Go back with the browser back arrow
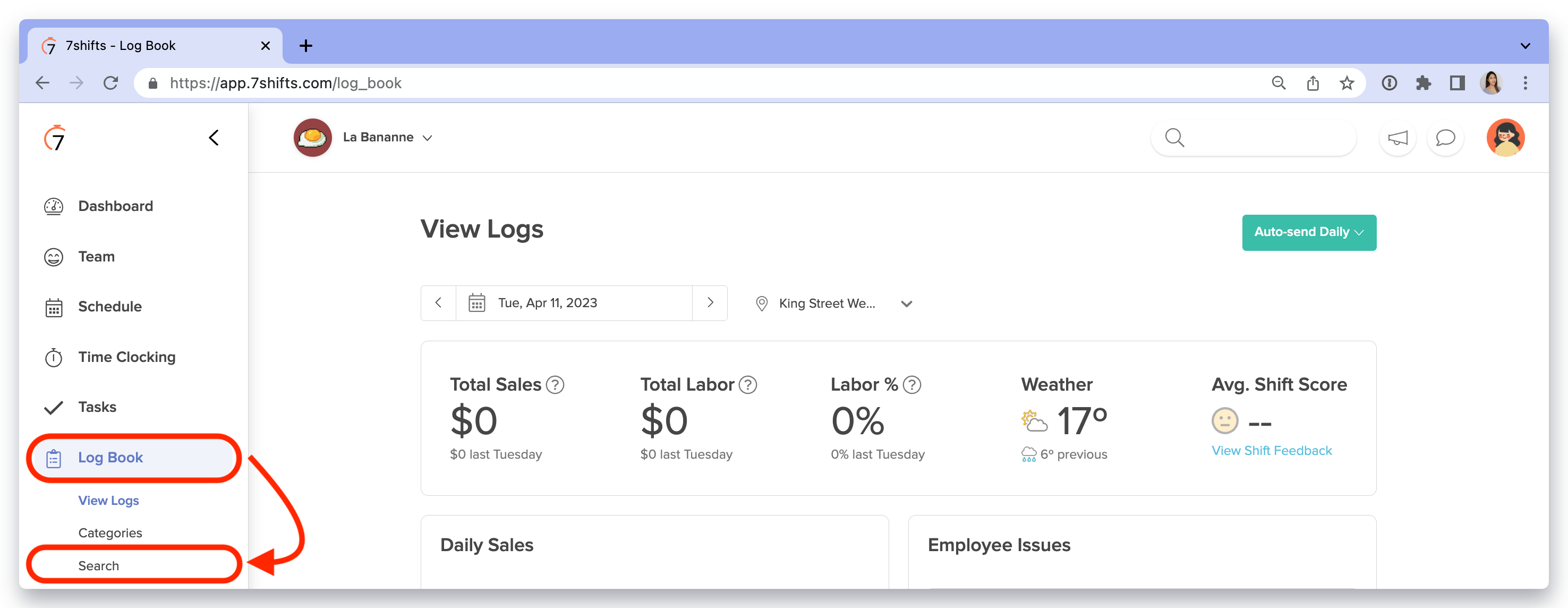 [42, 83]
